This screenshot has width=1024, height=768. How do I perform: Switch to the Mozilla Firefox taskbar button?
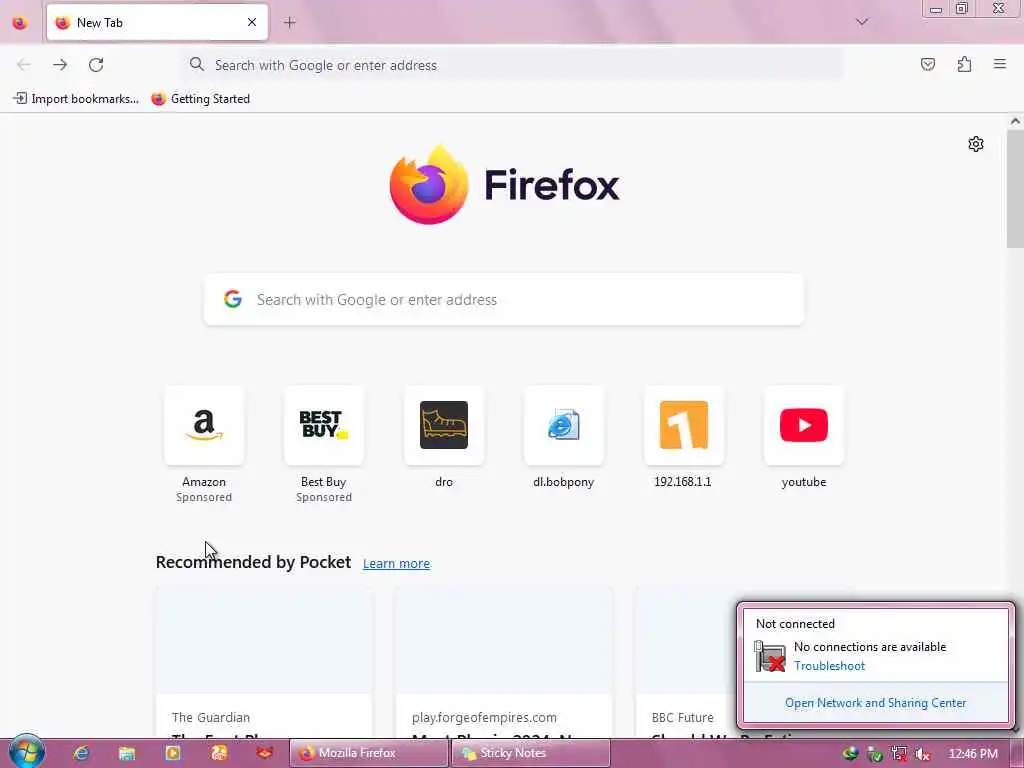tap(369, 753)
